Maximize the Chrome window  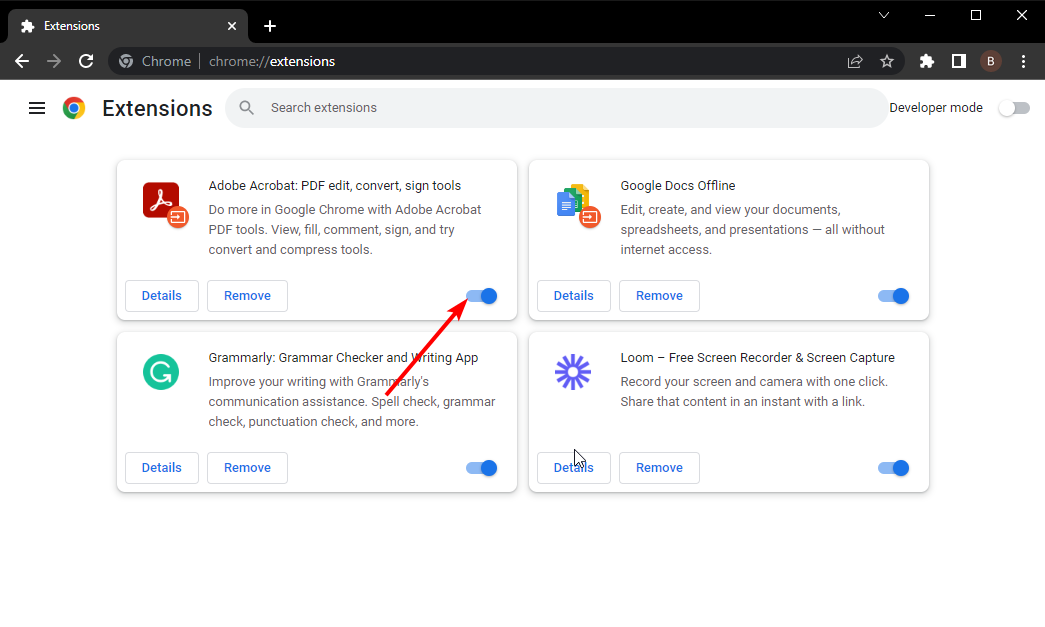[x=976, y=15]
